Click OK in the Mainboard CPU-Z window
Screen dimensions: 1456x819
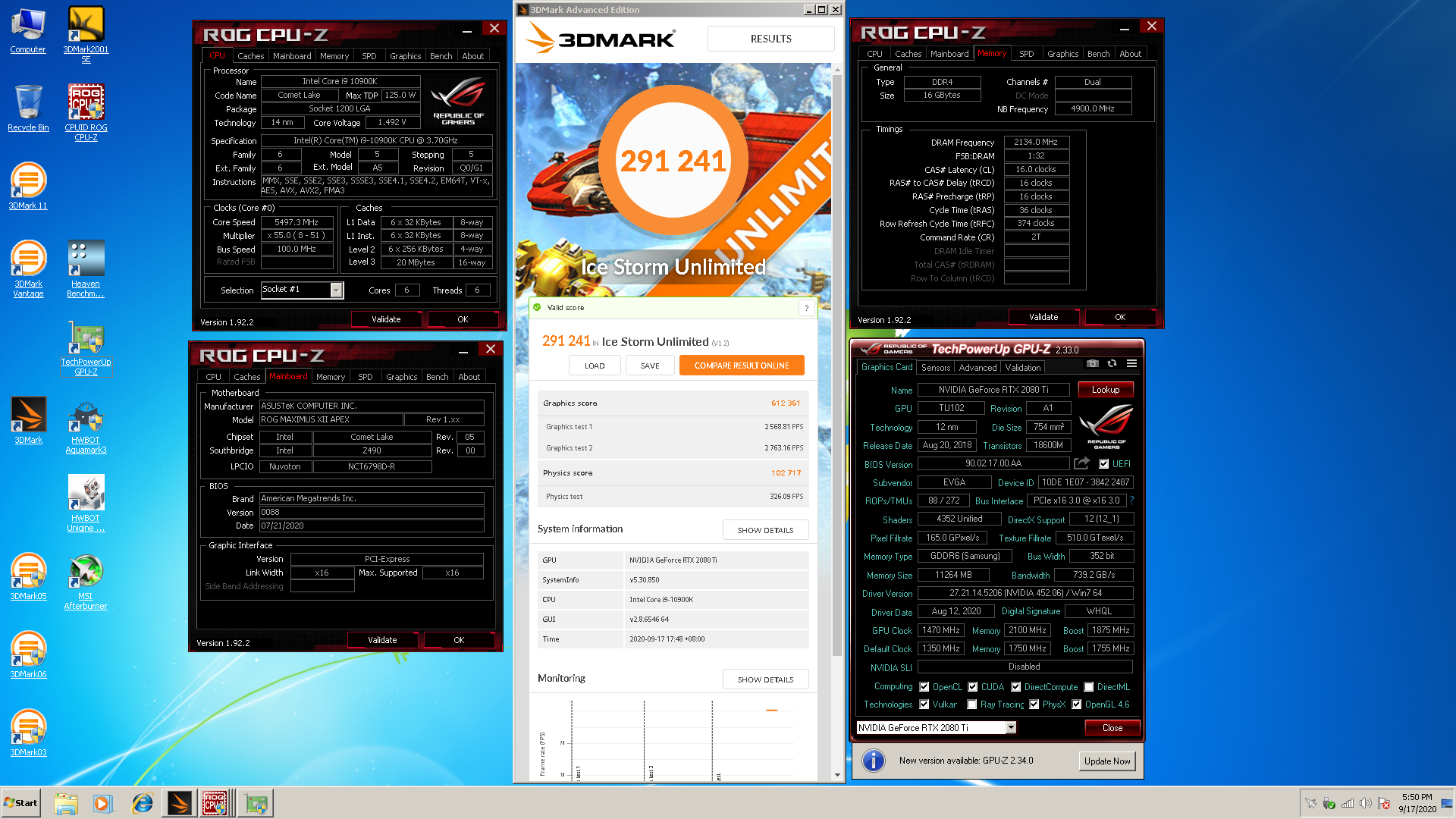coord(459,640)
